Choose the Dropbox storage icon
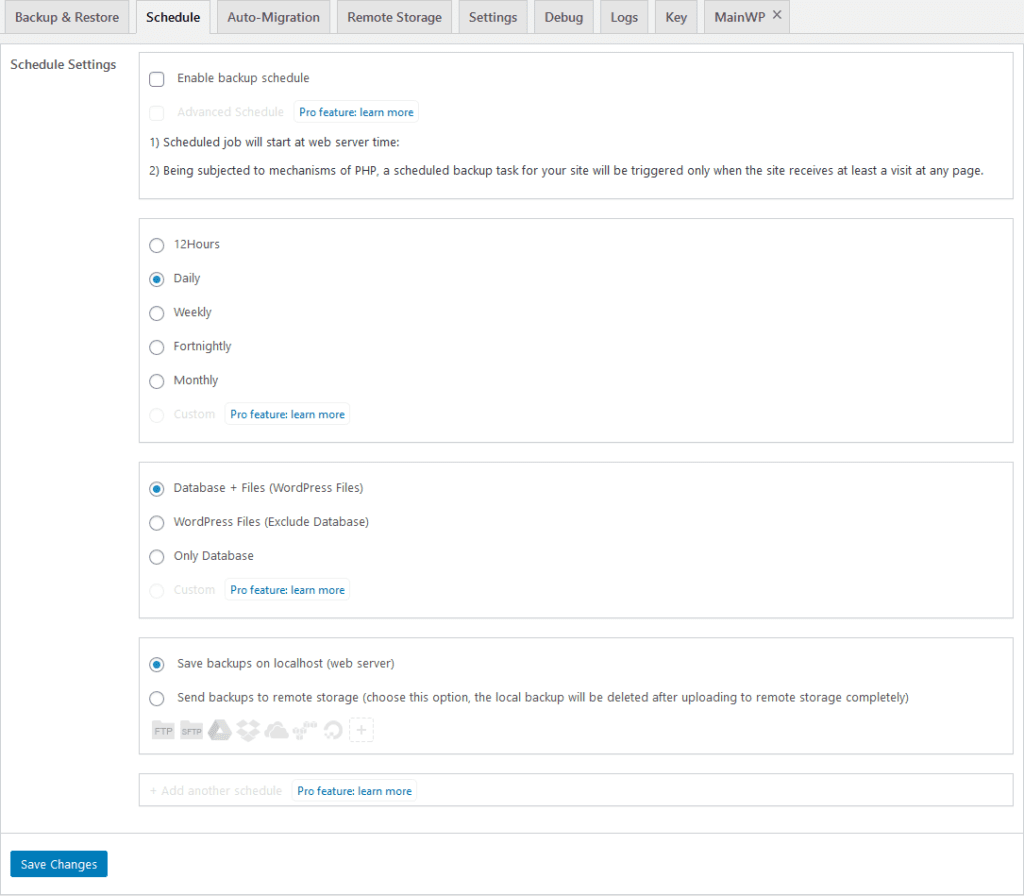Viewport: 1024px width, 896px height. tap(247, 730)
